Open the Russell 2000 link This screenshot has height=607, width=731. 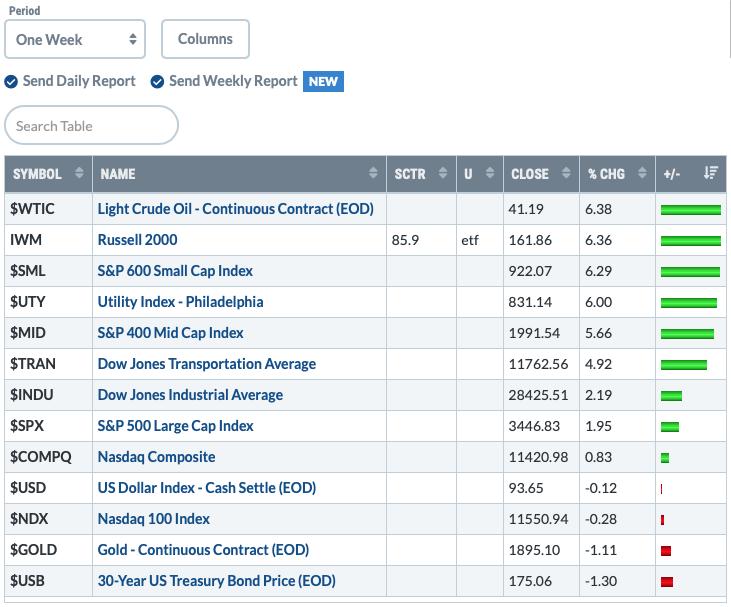[138, 240]
